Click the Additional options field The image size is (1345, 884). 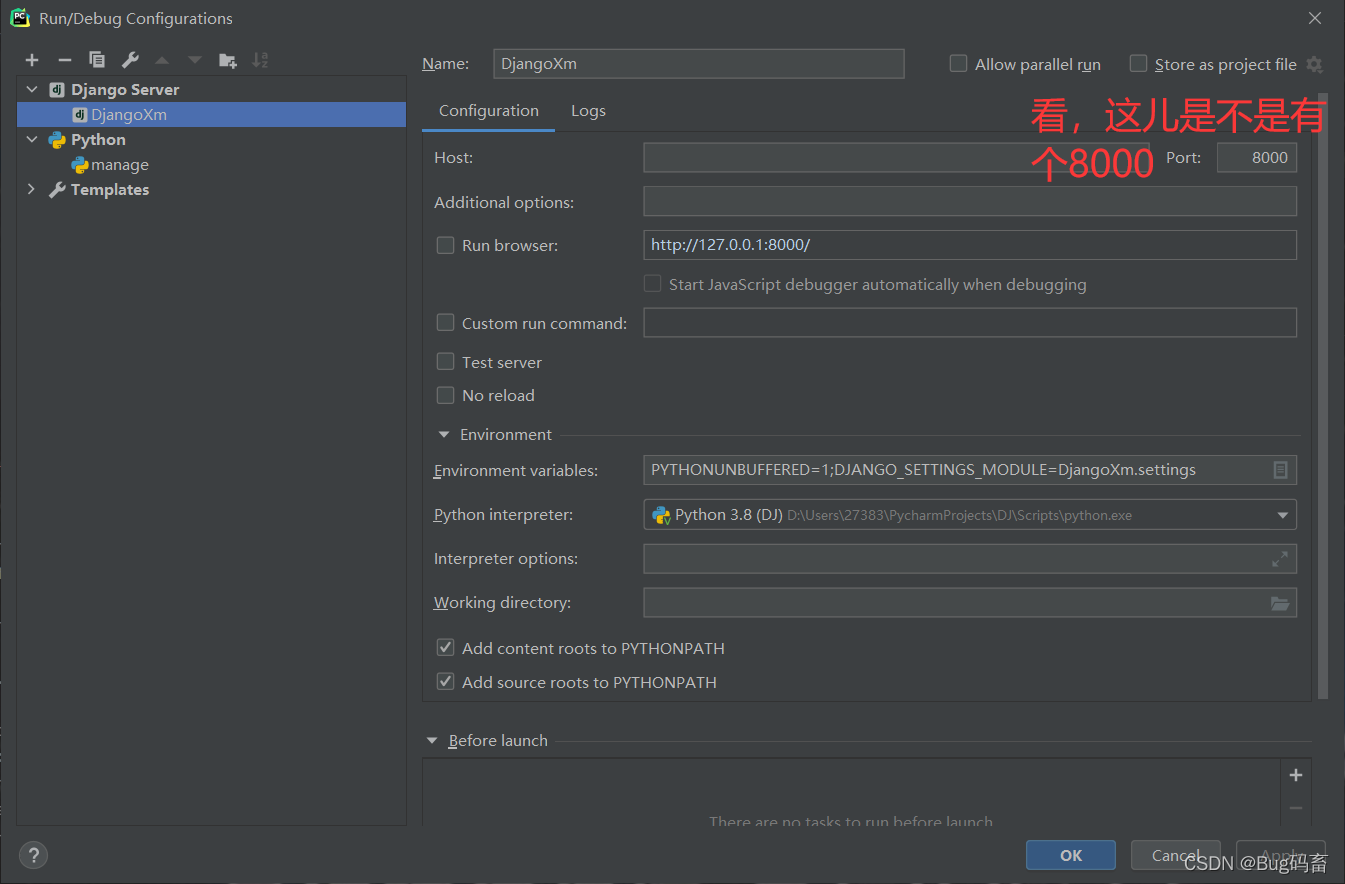coord(970,202)
